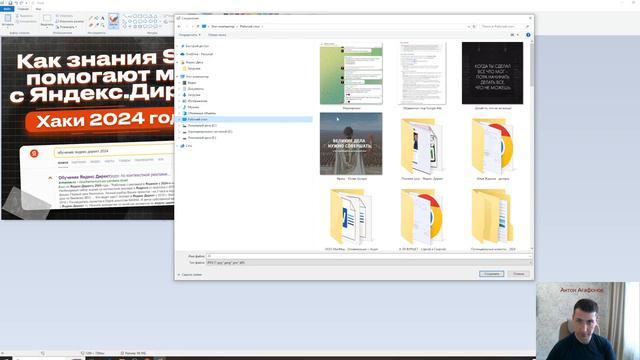Select Объемные объекты in navigation pane
This screenshot has width=640, height=360.
point(199,113)
